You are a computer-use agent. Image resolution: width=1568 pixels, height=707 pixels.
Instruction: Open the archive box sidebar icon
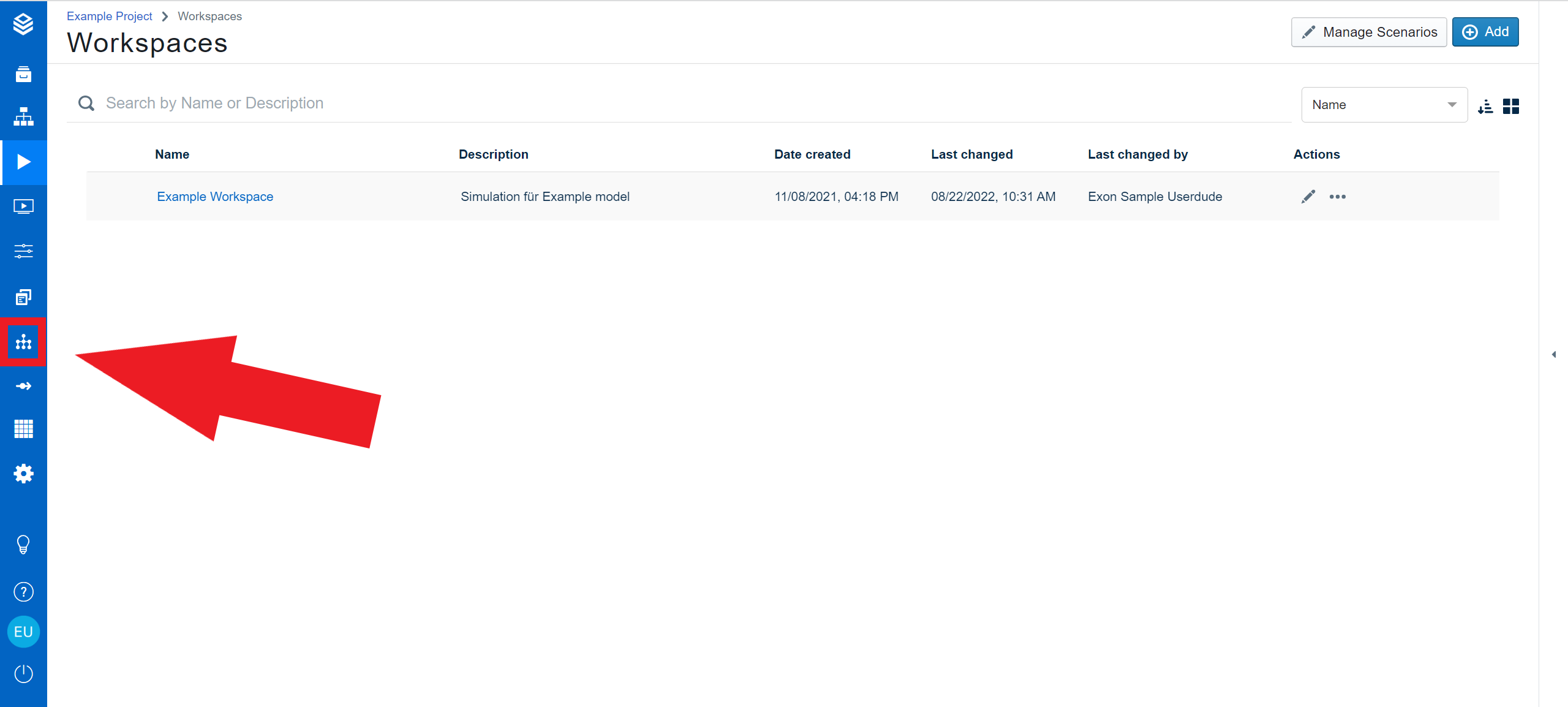click(23, 74)
